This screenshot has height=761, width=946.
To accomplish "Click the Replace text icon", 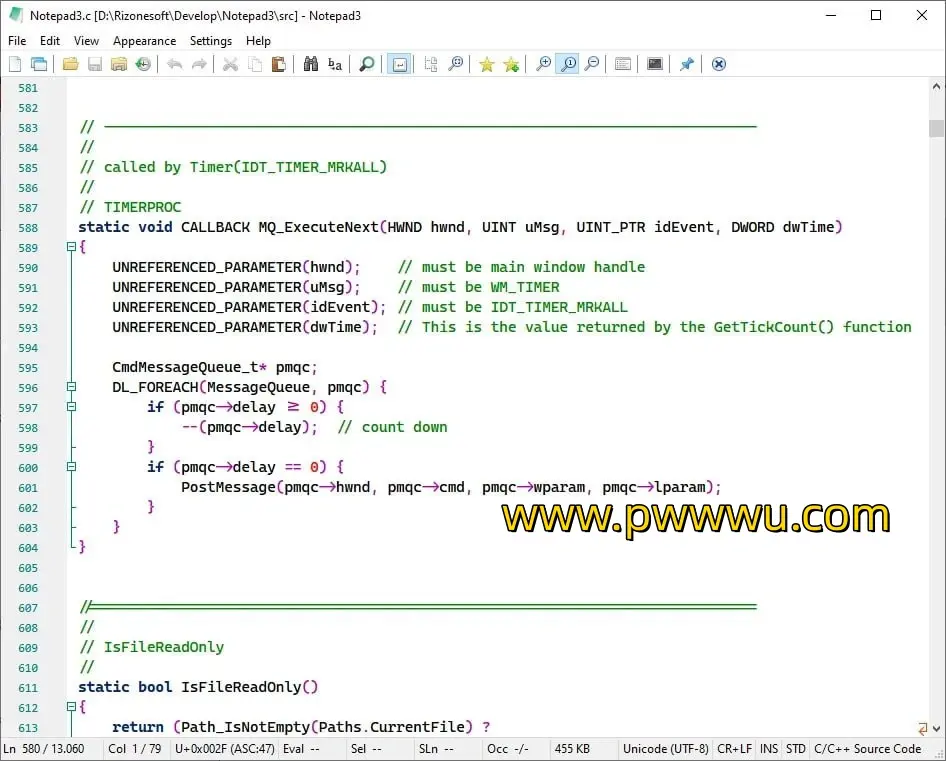I will click(335, 64).
